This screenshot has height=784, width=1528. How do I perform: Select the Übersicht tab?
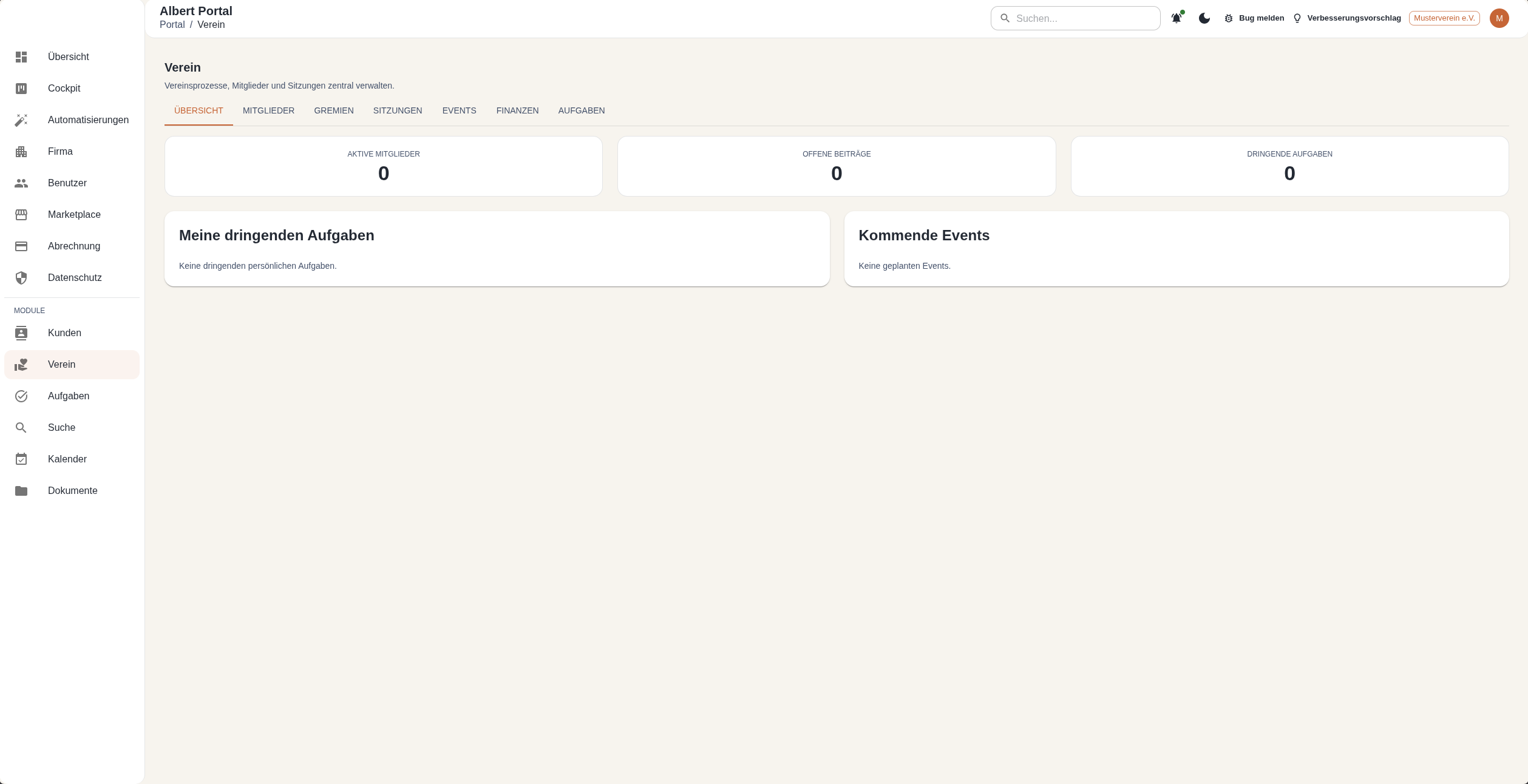(x=199, y=110)
